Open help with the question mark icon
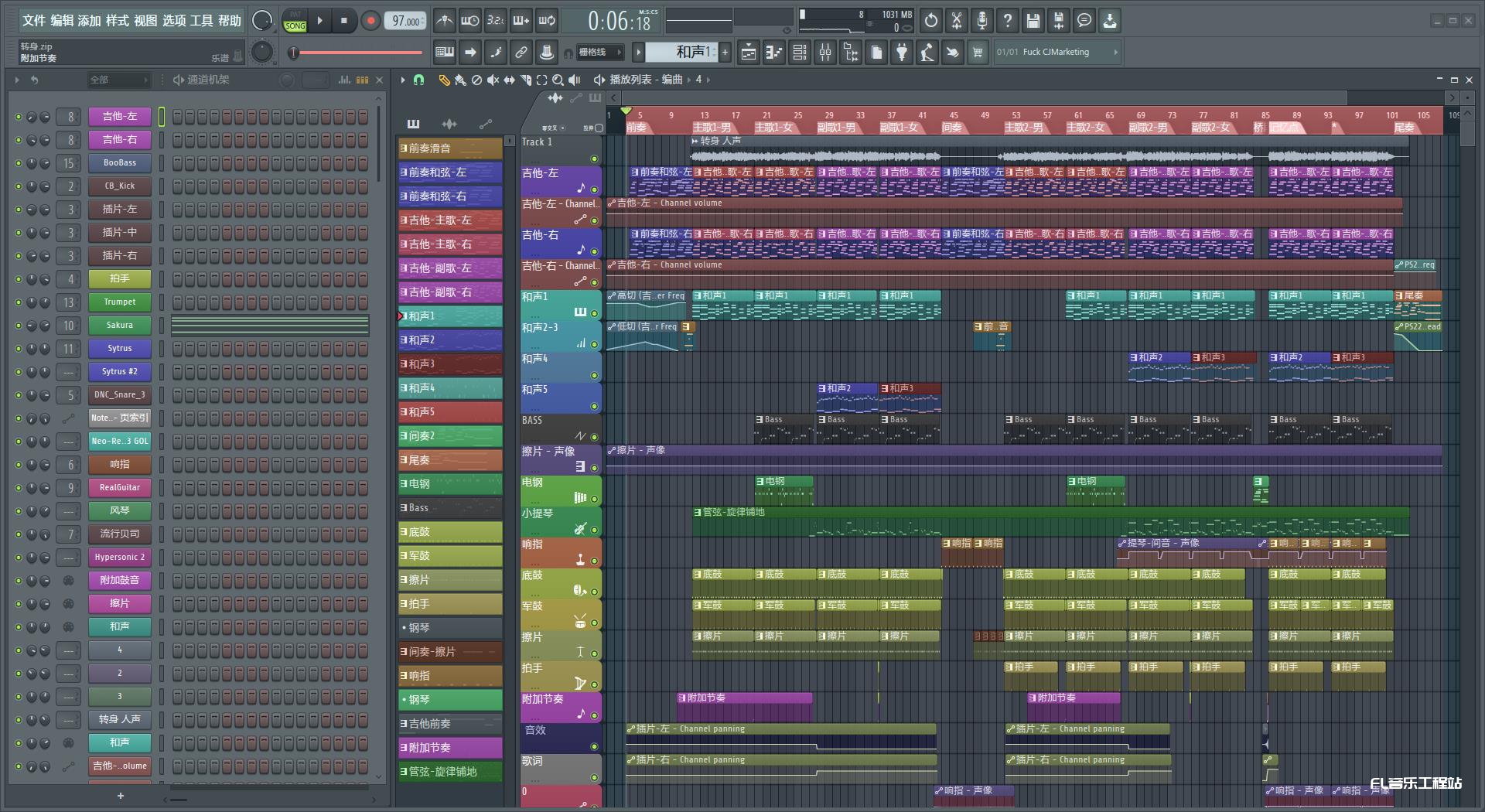This screenshot has height=812, width=1485. [1007, 21]
